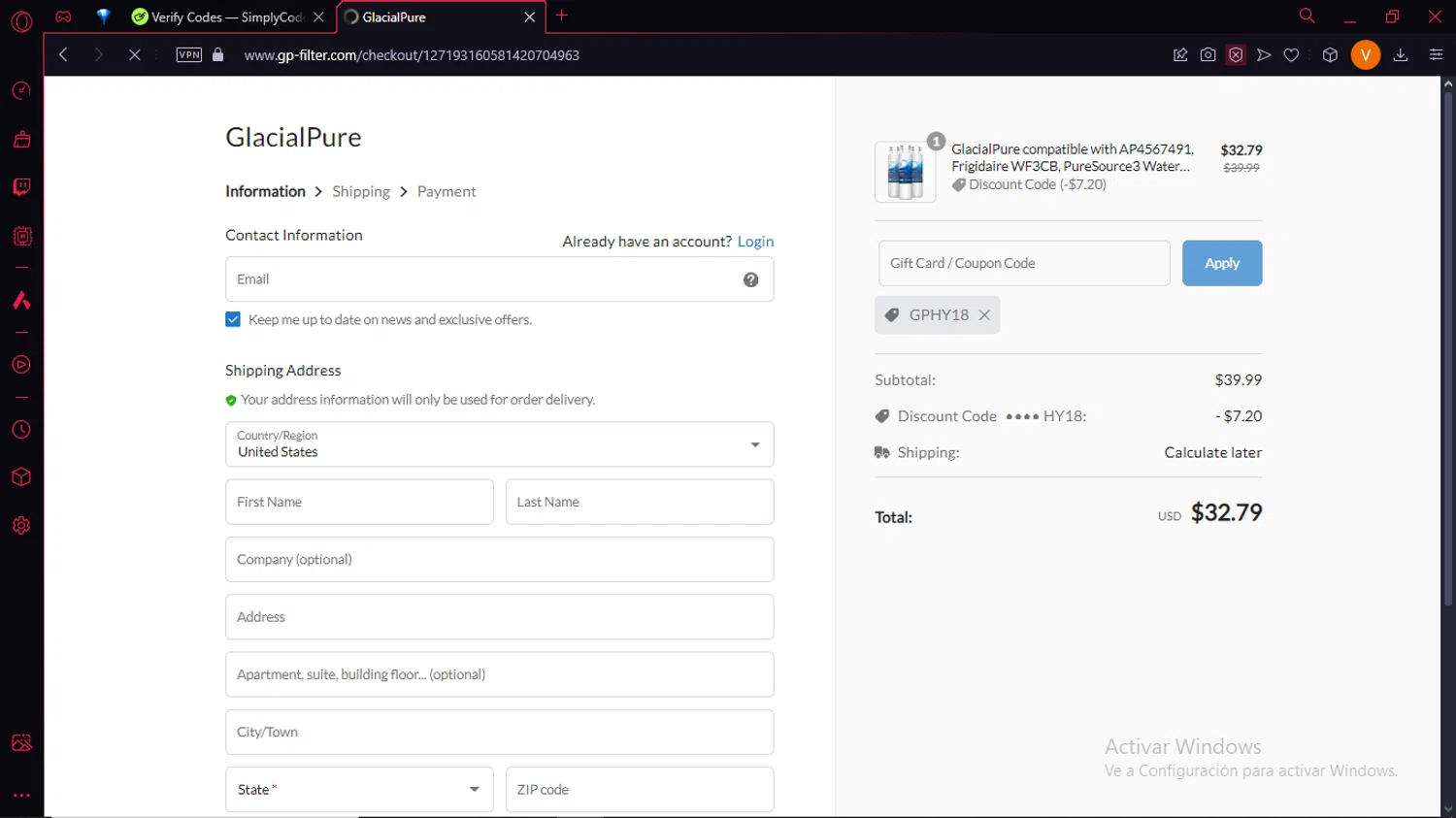Open the Country/Region dropdown

pyautogui.click(x=499, y=444)
